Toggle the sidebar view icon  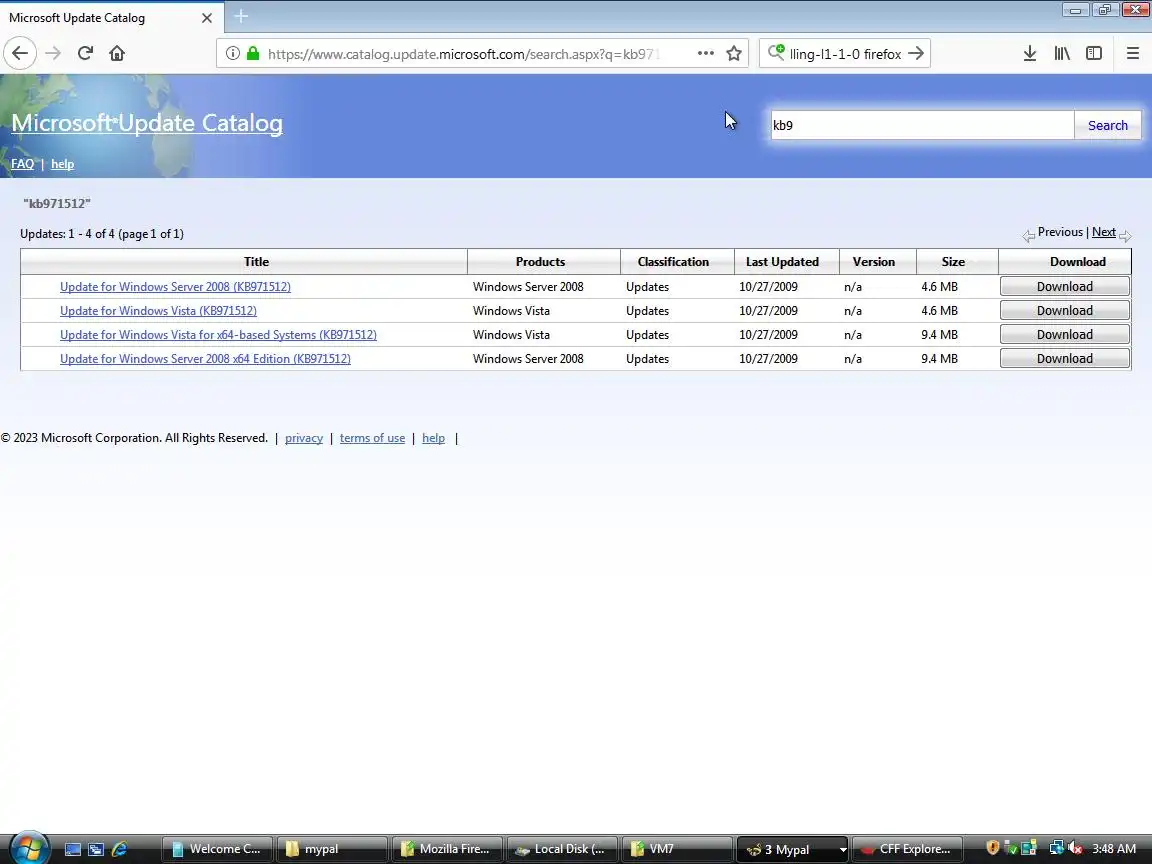click(1094, 53)
